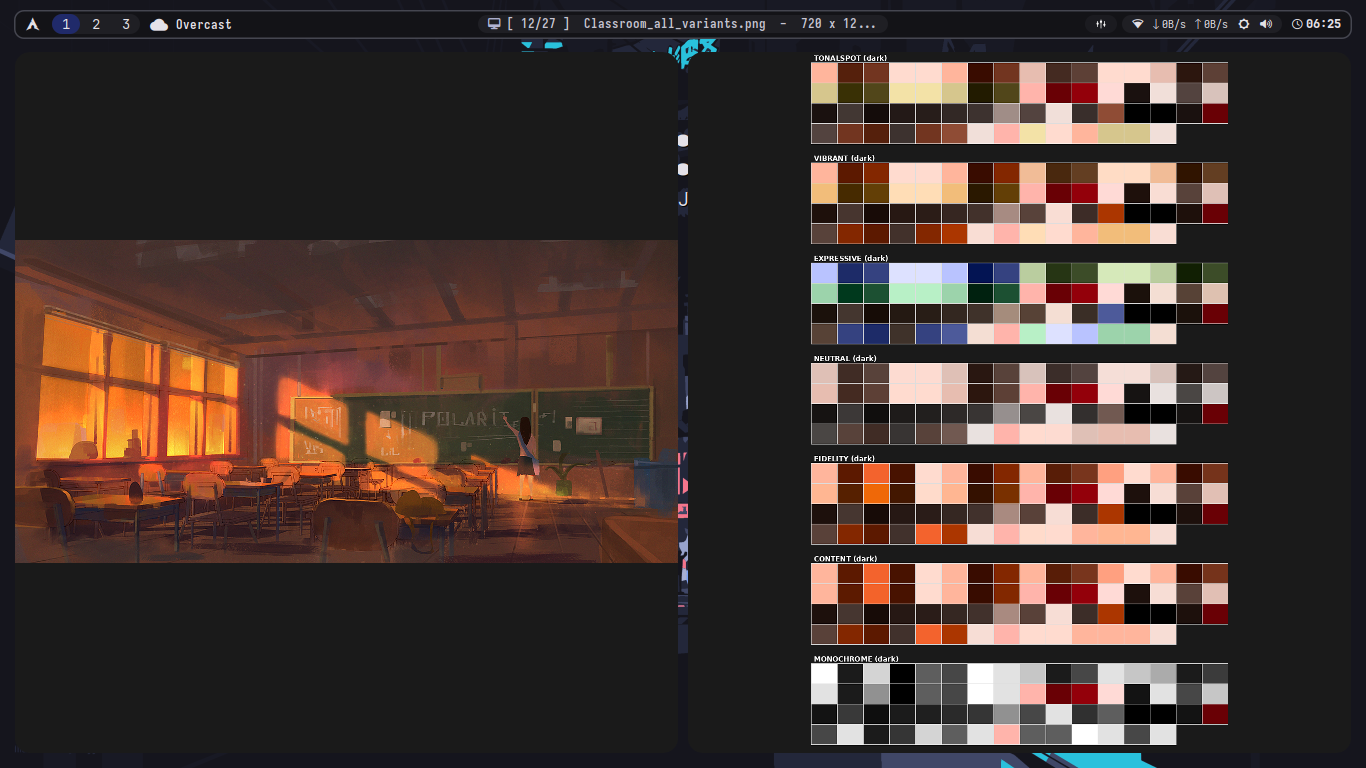This screenshot has height=768, width=1366.
Task: Click the monitor icon beside the image counter
Action: (x=494, y=22)
